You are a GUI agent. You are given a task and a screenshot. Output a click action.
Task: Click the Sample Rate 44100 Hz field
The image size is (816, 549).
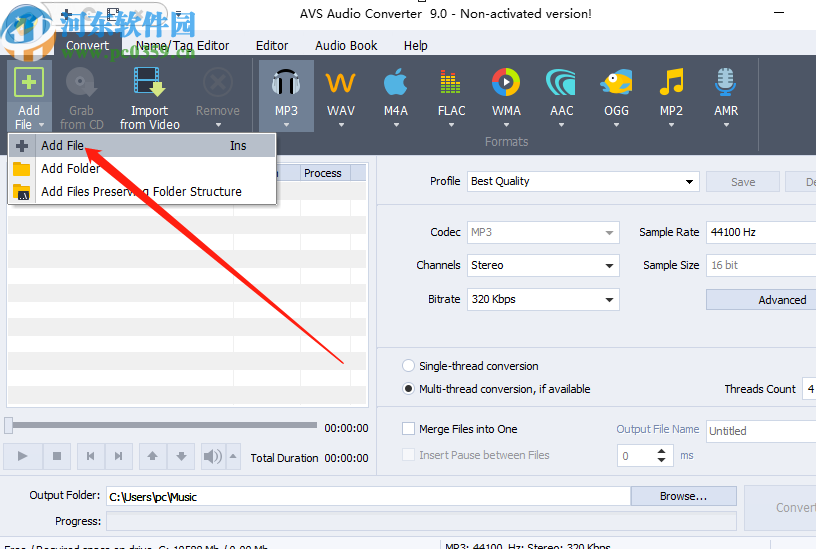click(x=761, y=232)
